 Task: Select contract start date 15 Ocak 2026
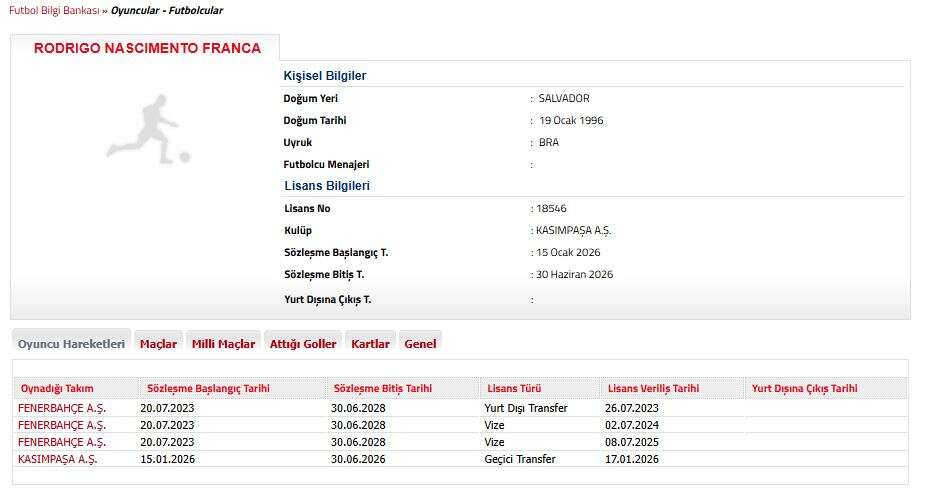[568, 252]
